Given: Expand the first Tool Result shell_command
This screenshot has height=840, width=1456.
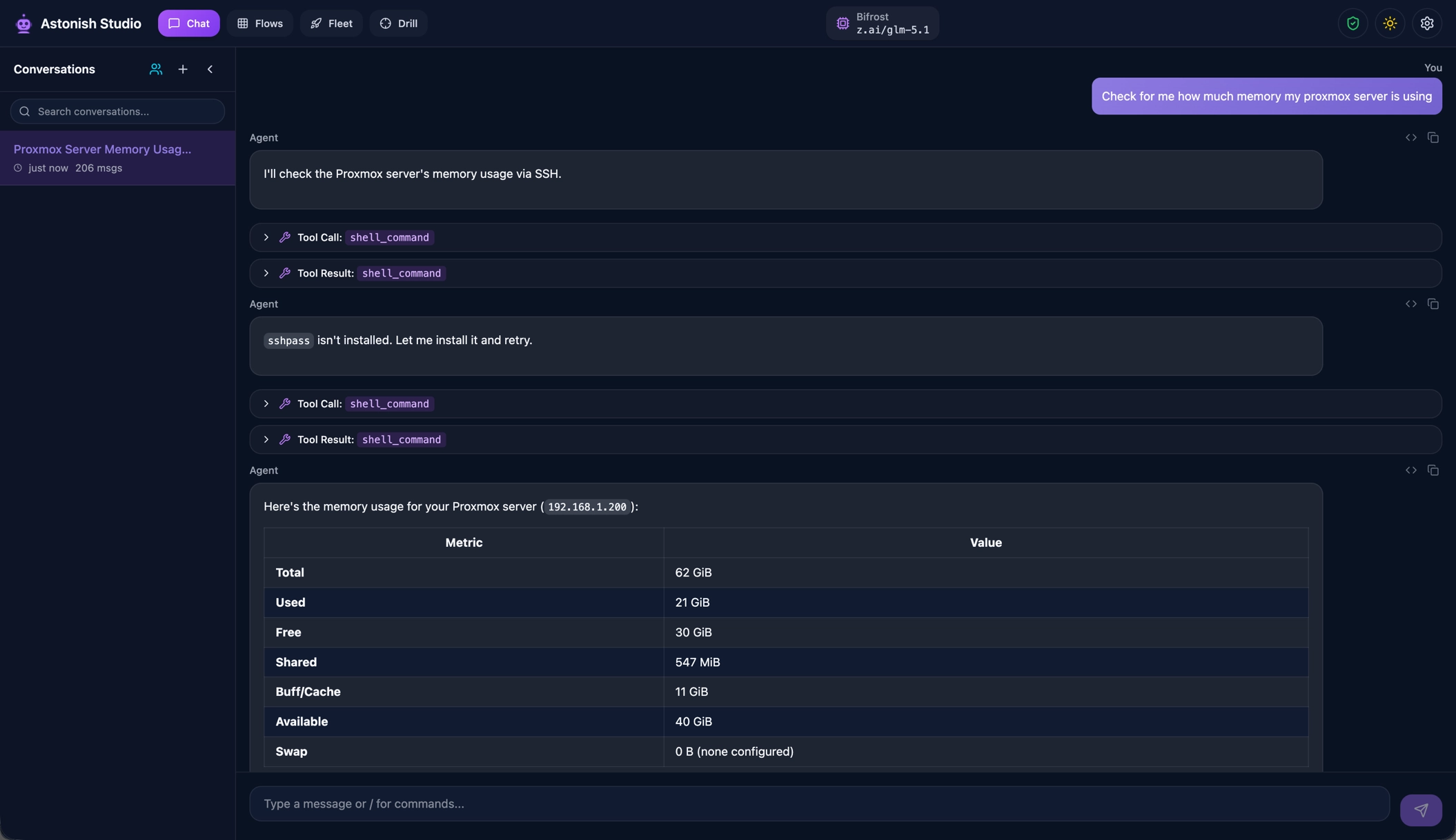Looking at the screenshot, I should point(266,273).
